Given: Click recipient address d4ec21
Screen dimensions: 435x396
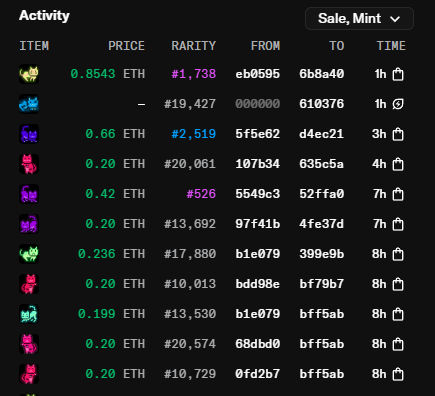Looking at the screenshot, I should (322, 134).
